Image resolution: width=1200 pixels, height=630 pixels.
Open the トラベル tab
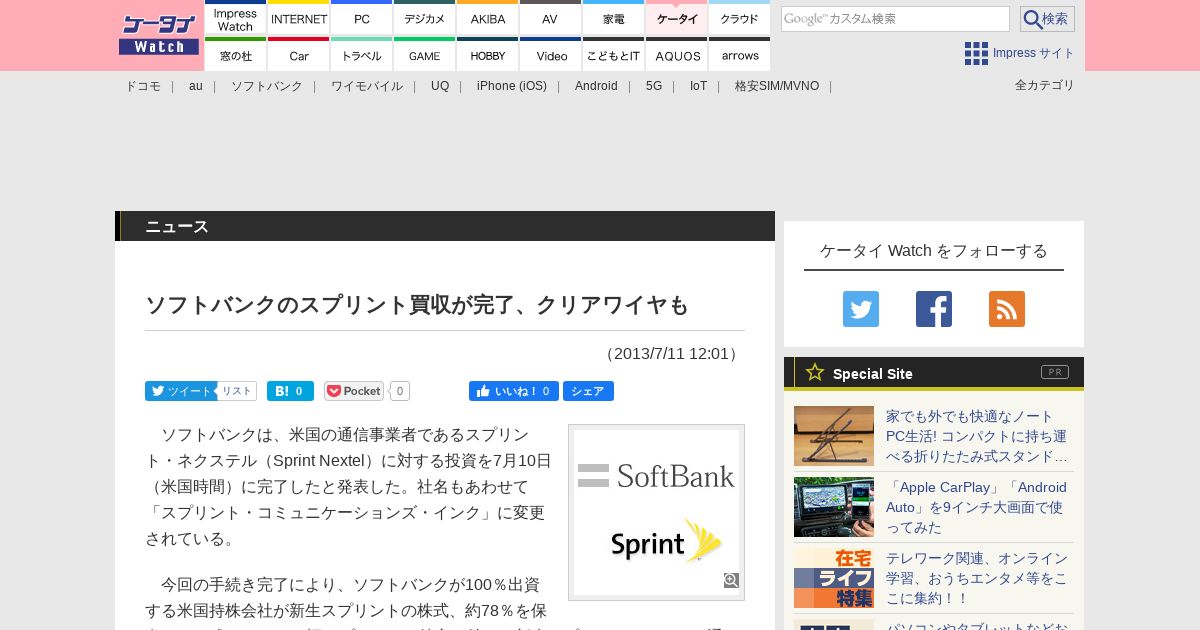362,55
